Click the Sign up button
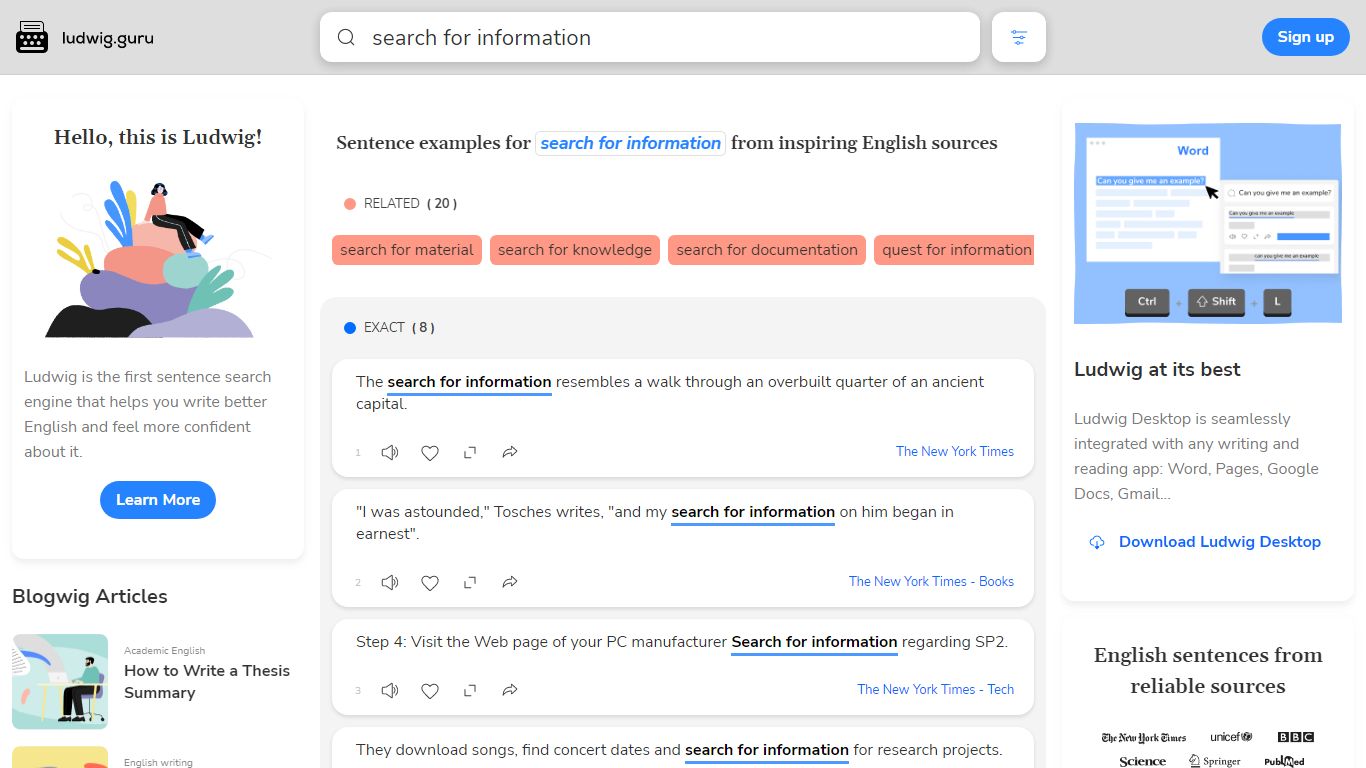The height and width of the screenshot is (768, 1366). 1306,37
